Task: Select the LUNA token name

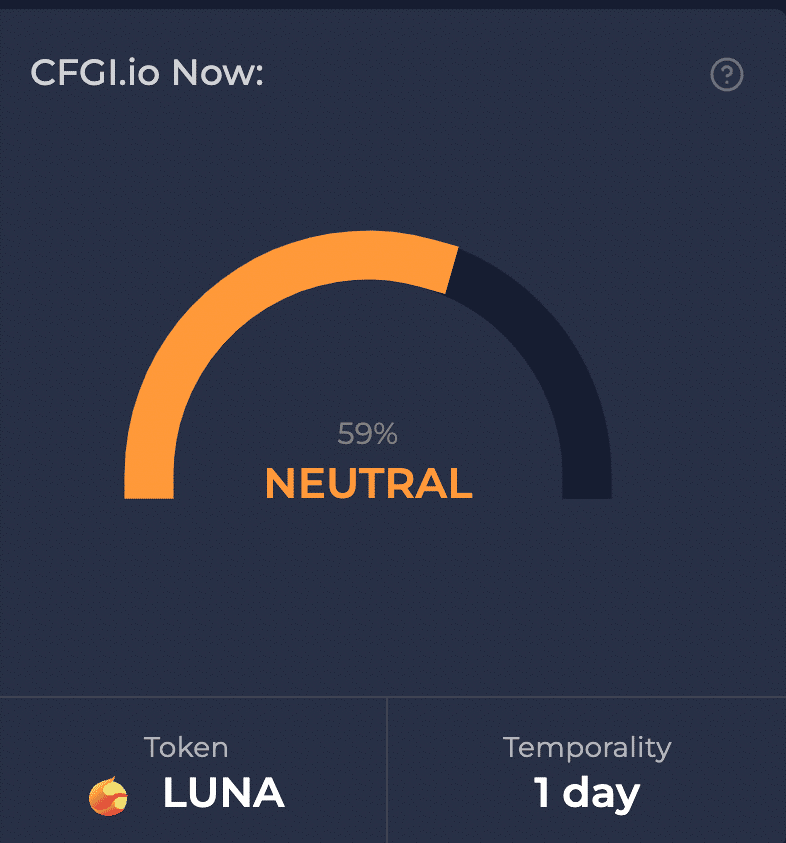Action: (224, 792)
